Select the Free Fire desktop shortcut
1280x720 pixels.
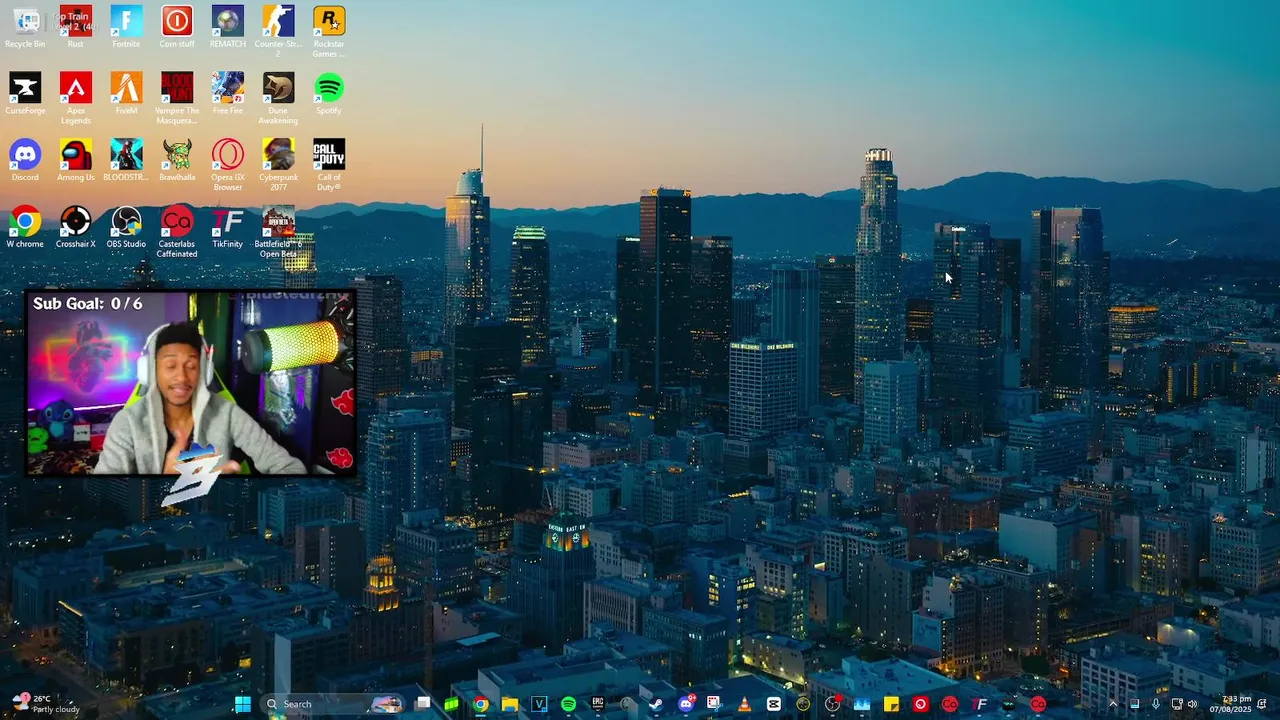(228, 94)
